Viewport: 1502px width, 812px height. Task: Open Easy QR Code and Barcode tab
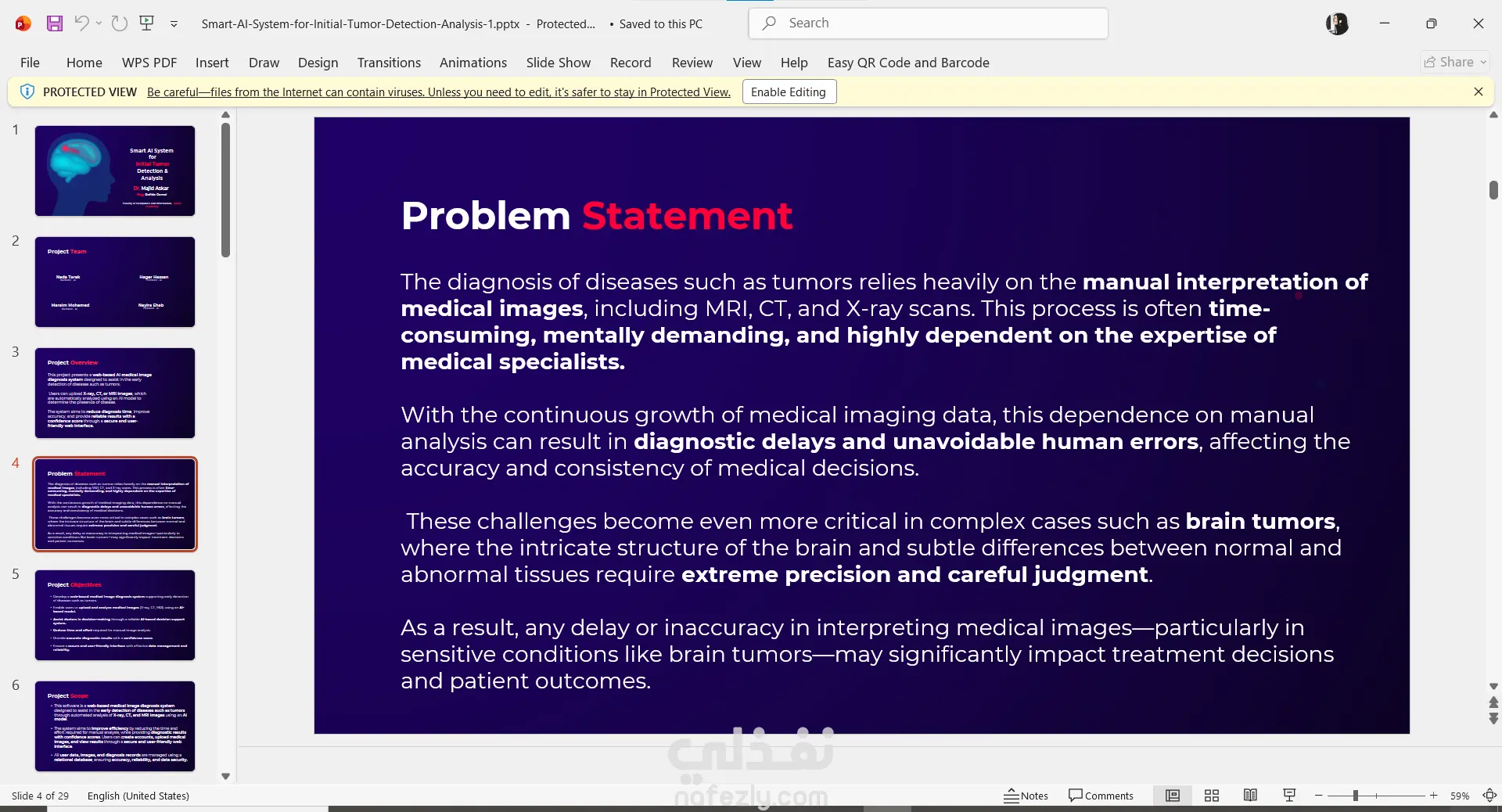(908, 63)
